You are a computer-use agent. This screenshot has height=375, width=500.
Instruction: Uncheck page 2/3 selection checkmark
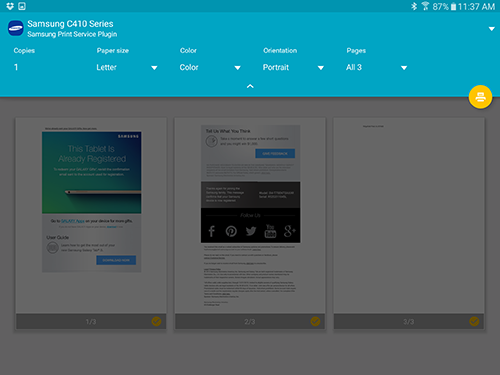[315, 321]
